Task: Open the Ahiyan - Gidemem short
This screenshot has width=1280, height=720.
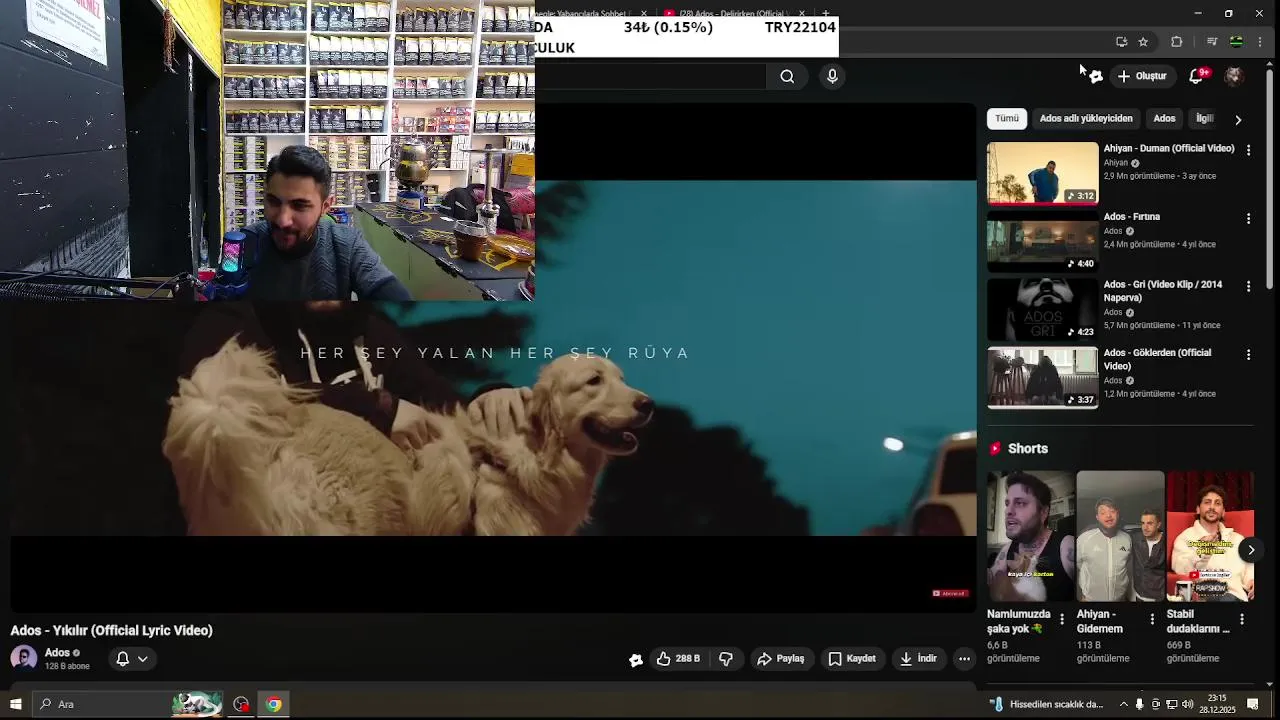Action: (1120, 536)
